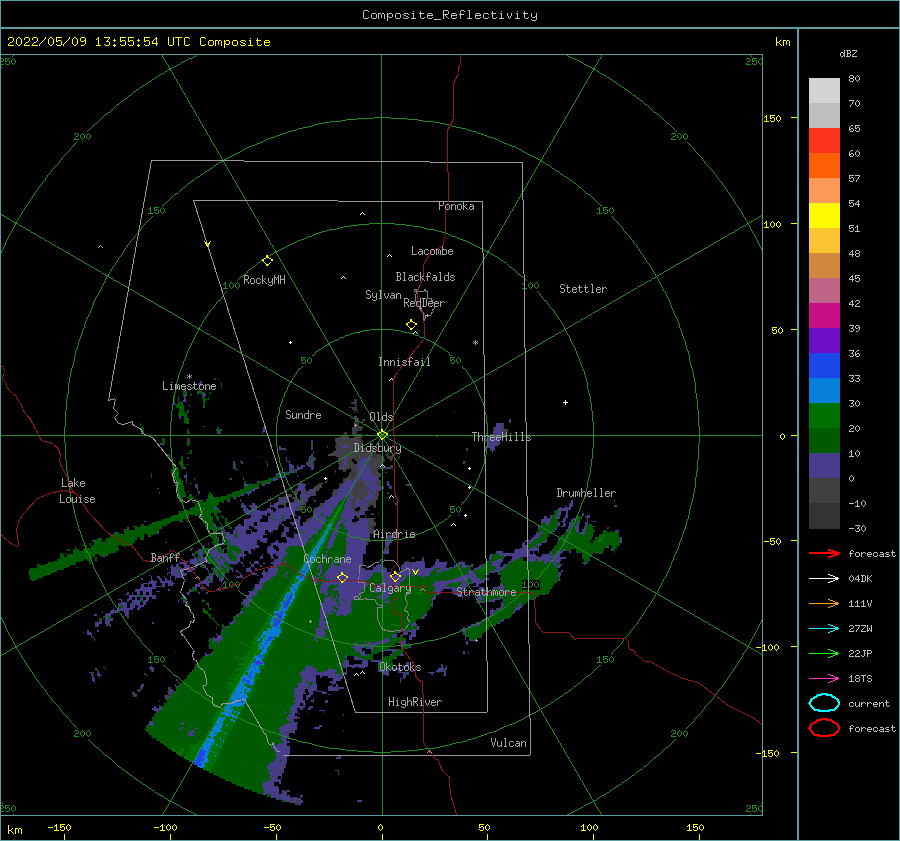Click the Didsbury label

click(377, 448)
